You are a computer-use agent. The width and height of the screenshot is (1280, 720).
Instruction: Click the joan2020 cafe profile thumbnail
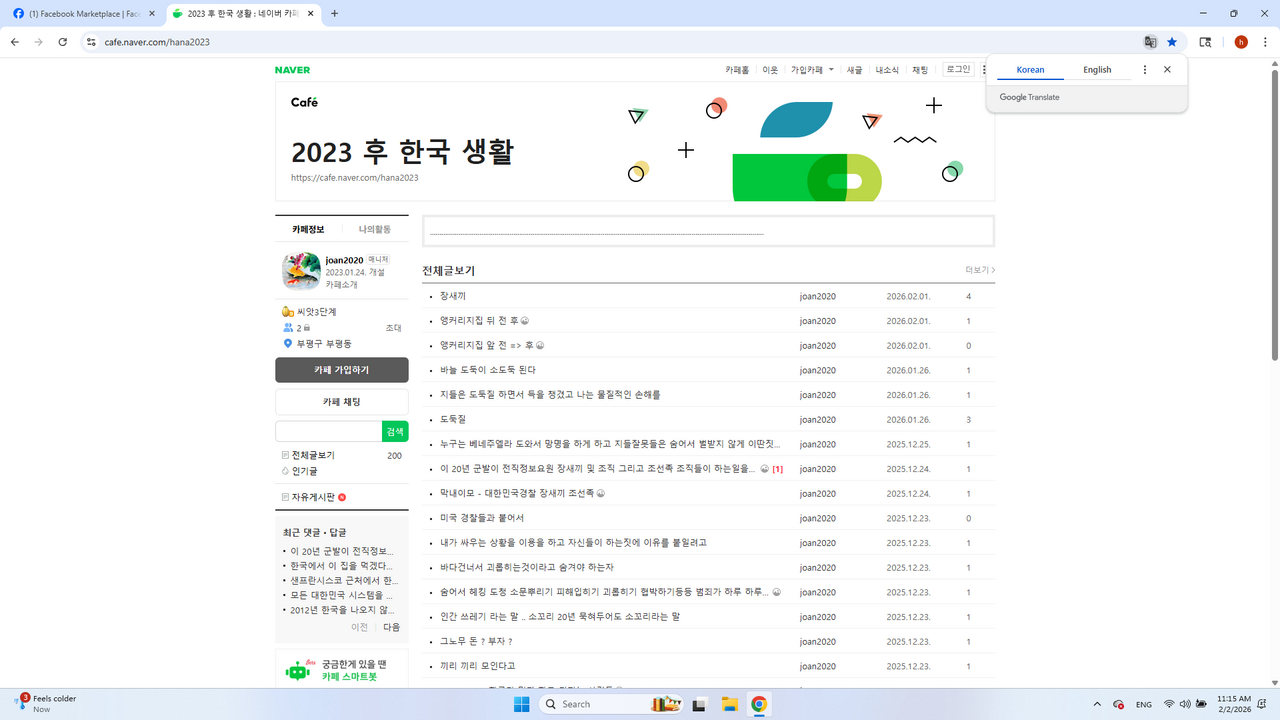(301, 271)
